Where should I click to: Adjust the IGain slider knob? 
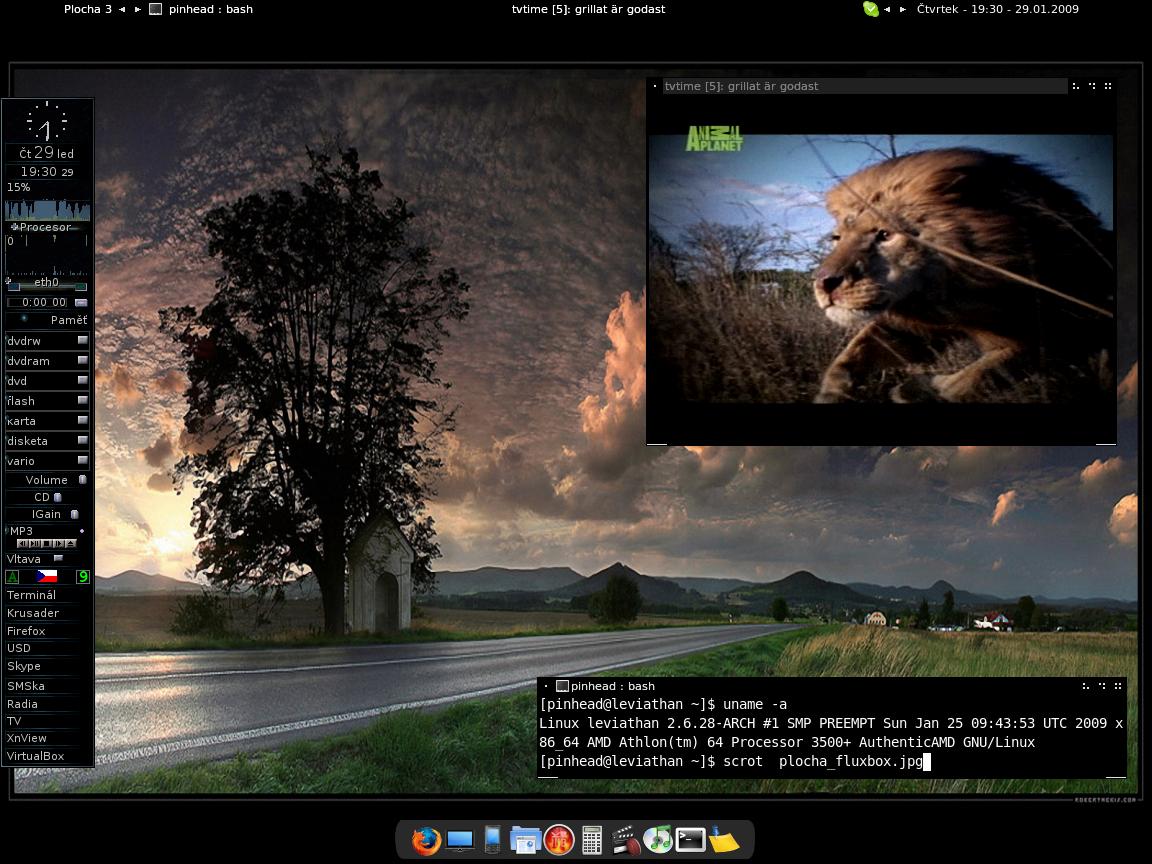(74, 514)
